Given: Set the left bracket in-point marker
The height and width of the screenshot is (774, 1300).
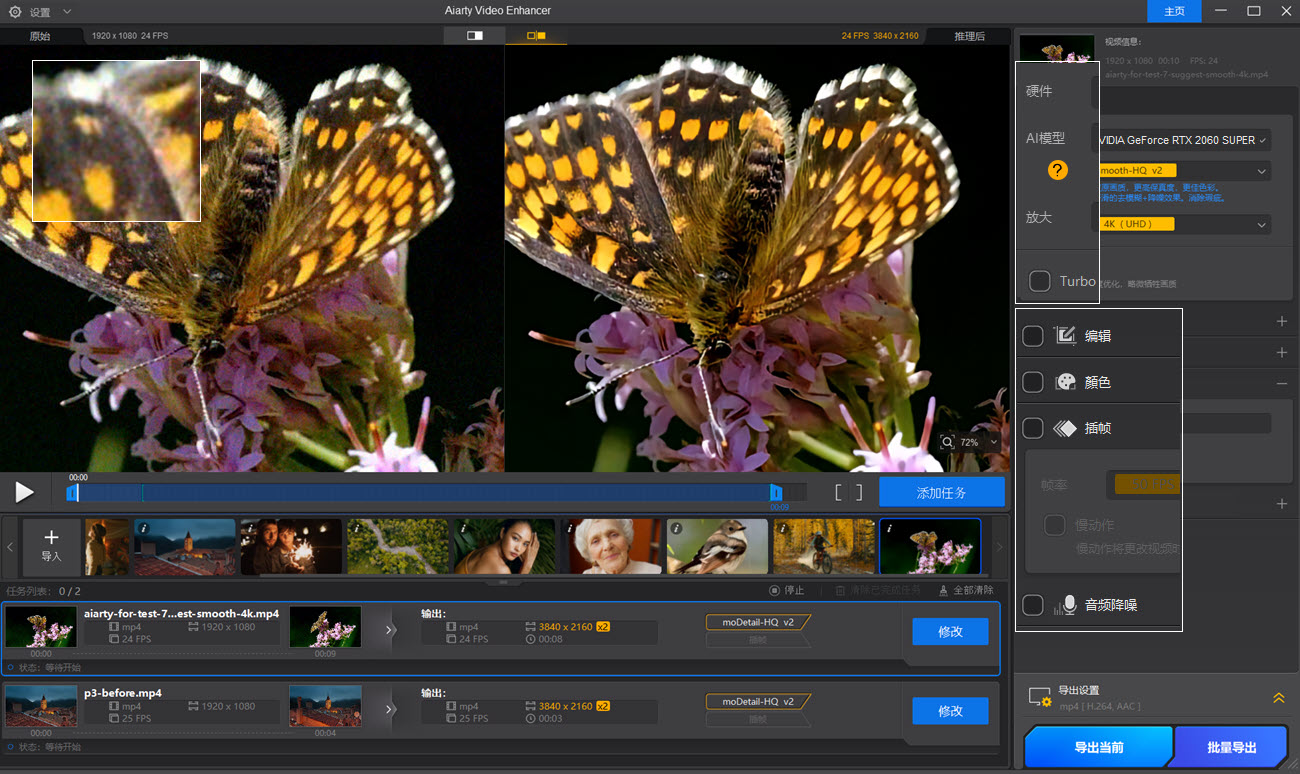Looking at the screenshot, I should [x=839, y=492].
